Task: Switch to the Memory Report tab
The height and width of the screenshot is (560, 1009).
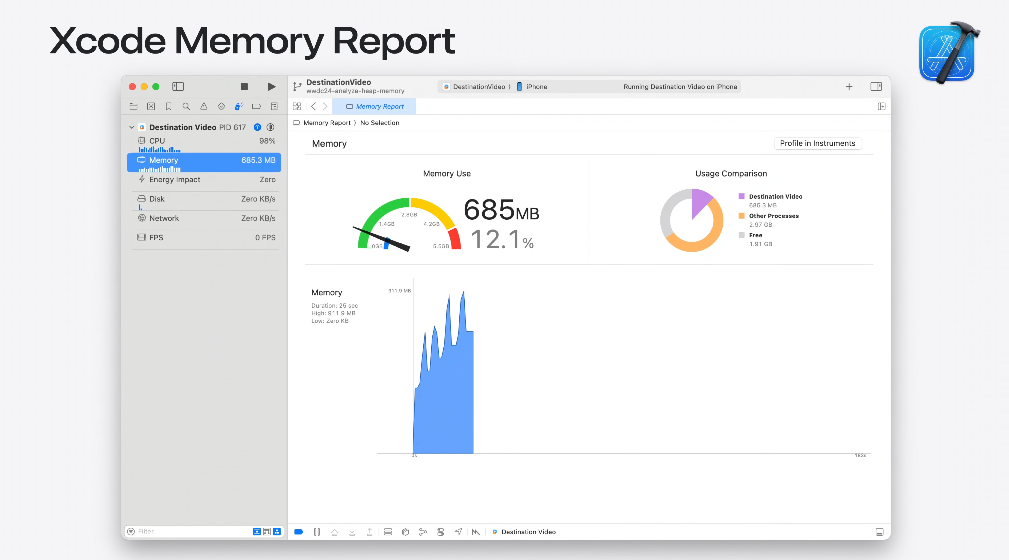Action: (375, 106)
